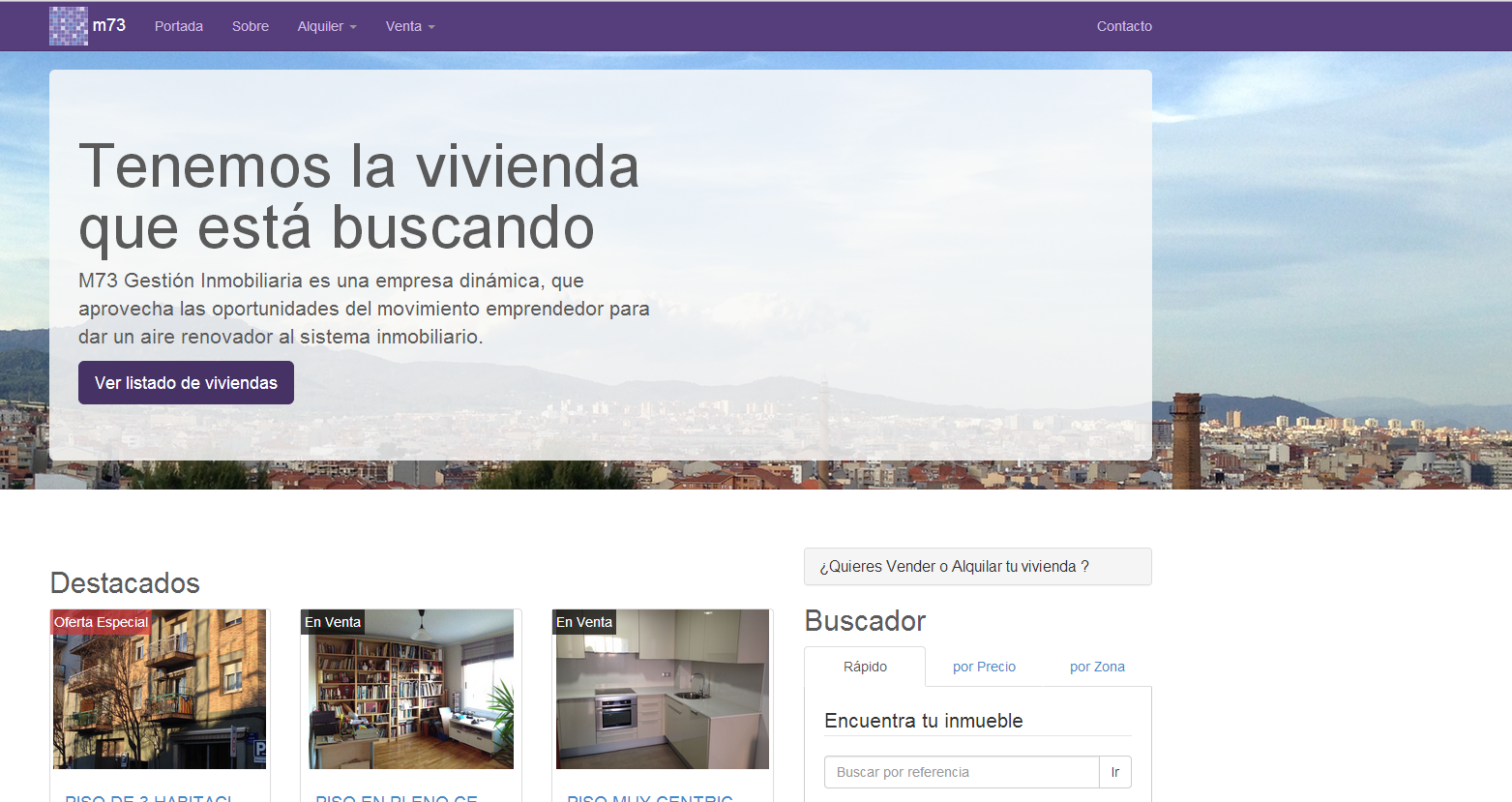This screenshot has height=802, width=1512.
Task: Open the Portada page
Action: point(179,26)
